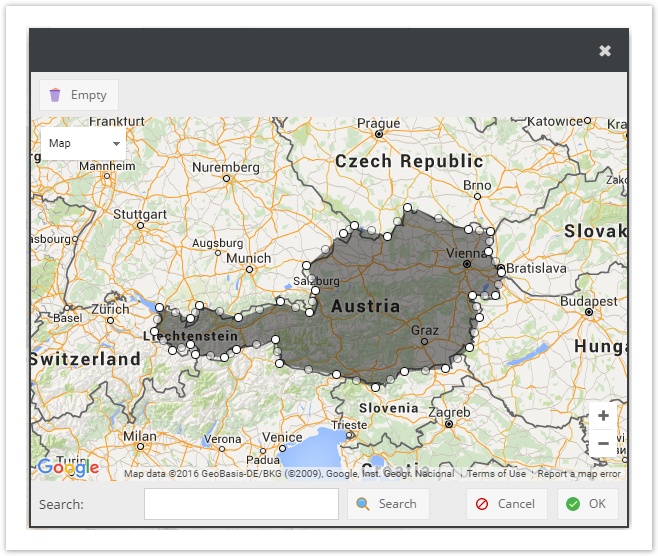Image resolution: width=658 pixels, height=556 pixels.
Task: Click the Budapest city marker
Action: pyautogui.click(x=589, y=312)
